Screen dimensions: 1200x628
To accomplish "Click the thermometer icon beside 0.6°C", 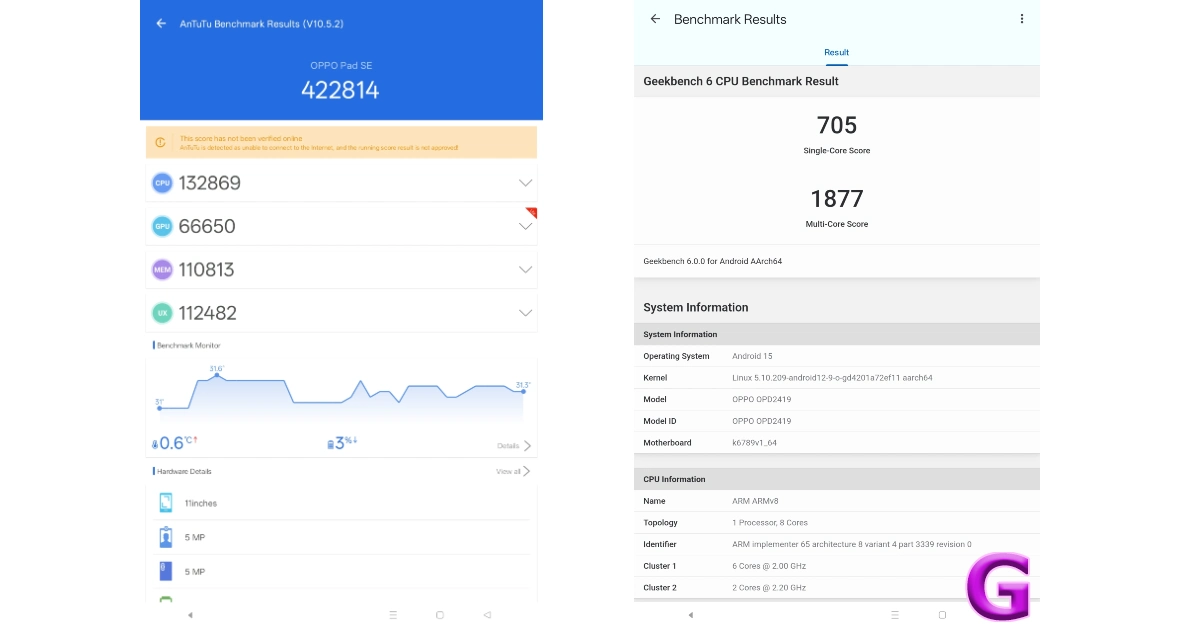I will point(155,444).
